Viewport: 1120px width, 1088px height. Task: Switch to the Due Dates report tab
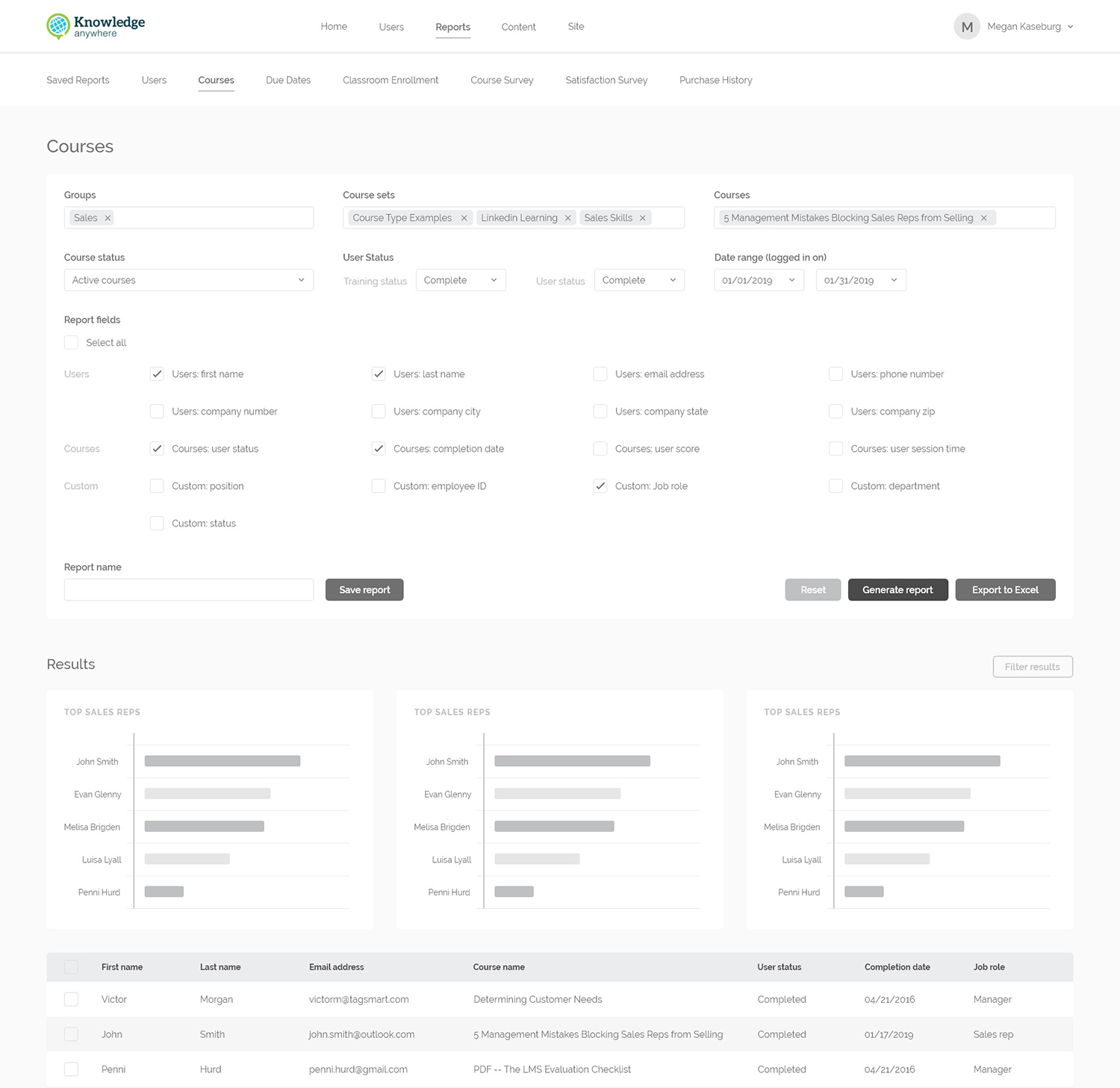point(288,80)
